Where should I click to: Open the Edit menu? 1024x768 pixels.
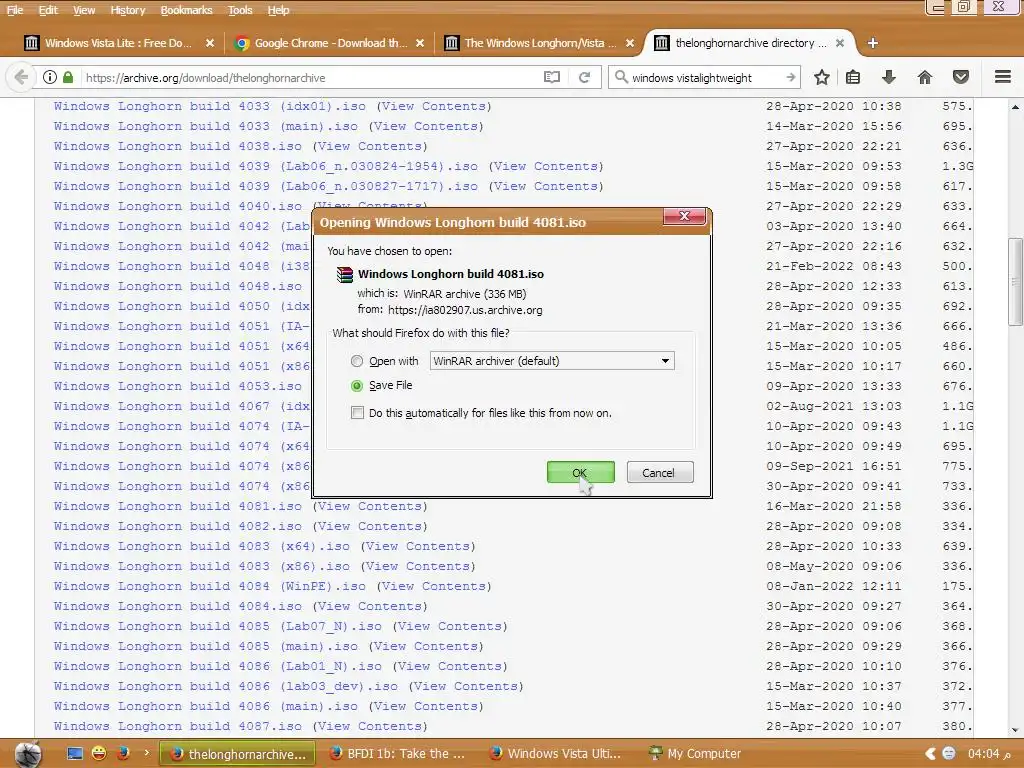(x=48, y=10)
